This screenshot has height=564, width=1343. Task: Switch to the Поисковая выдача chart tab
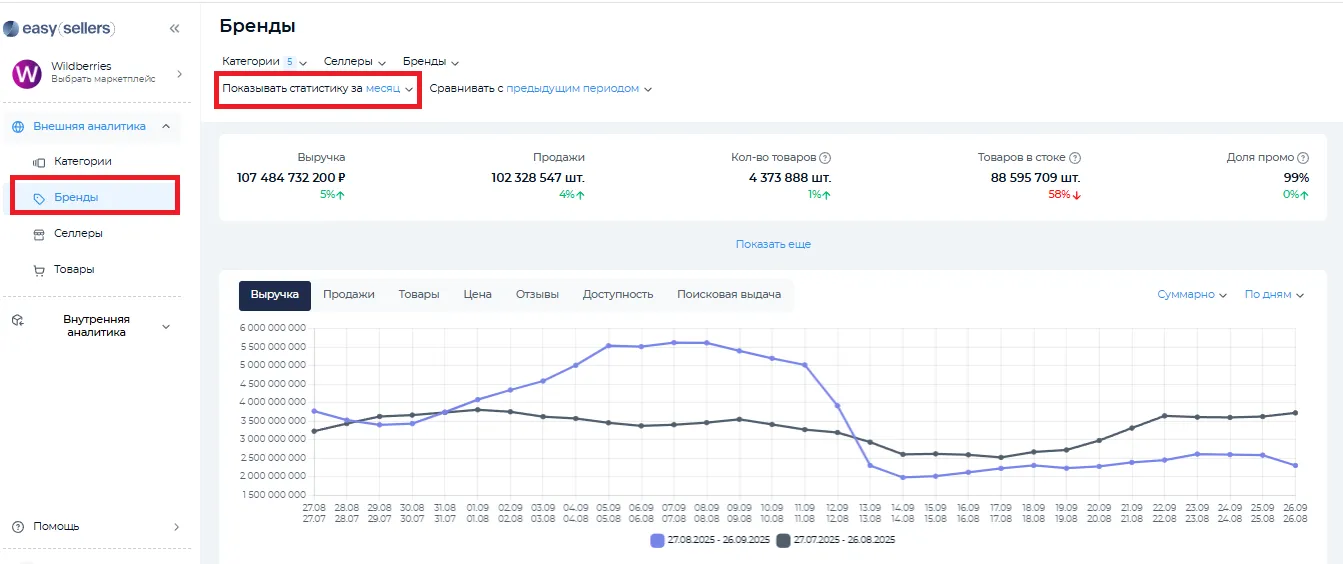click(728, 295)
